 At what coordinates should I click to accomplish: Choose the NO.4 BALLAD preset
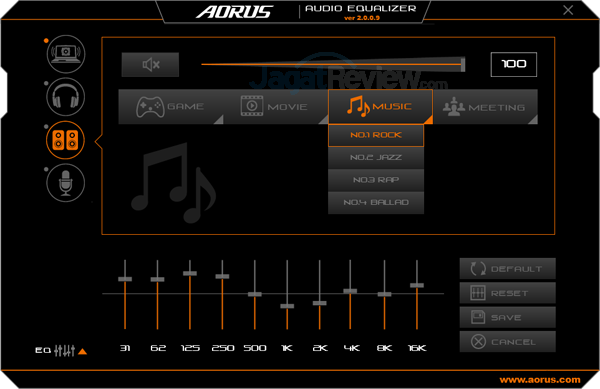376,202
